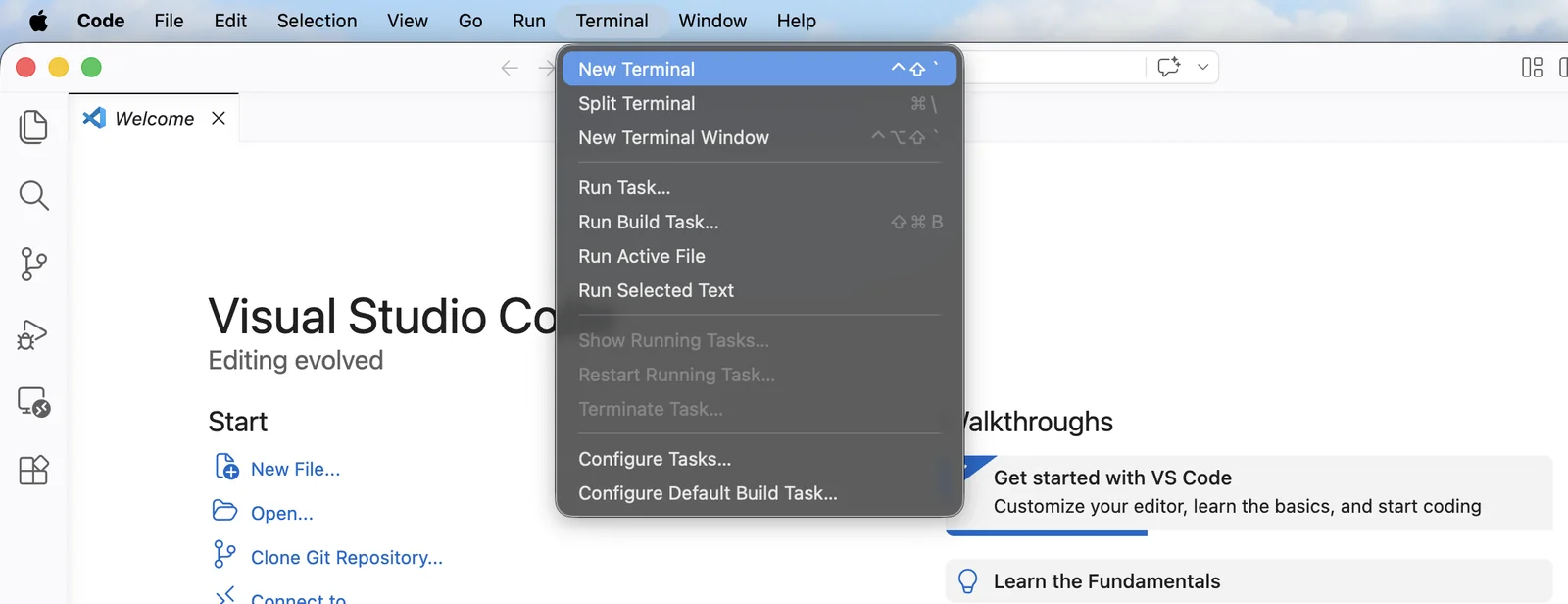Expand the chat dropdown chevron
1568x604 pixels.
(x=1202, y=67)
